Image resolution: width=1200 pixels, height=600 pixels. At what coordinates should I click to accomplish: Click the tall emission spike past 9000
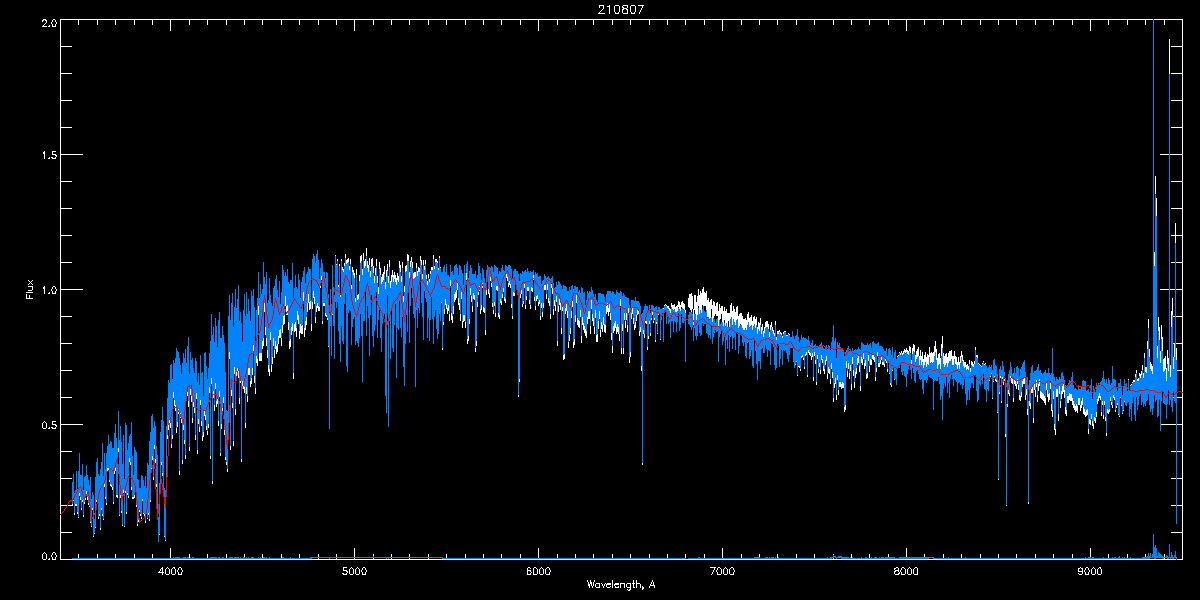(x=1155, y=200)
